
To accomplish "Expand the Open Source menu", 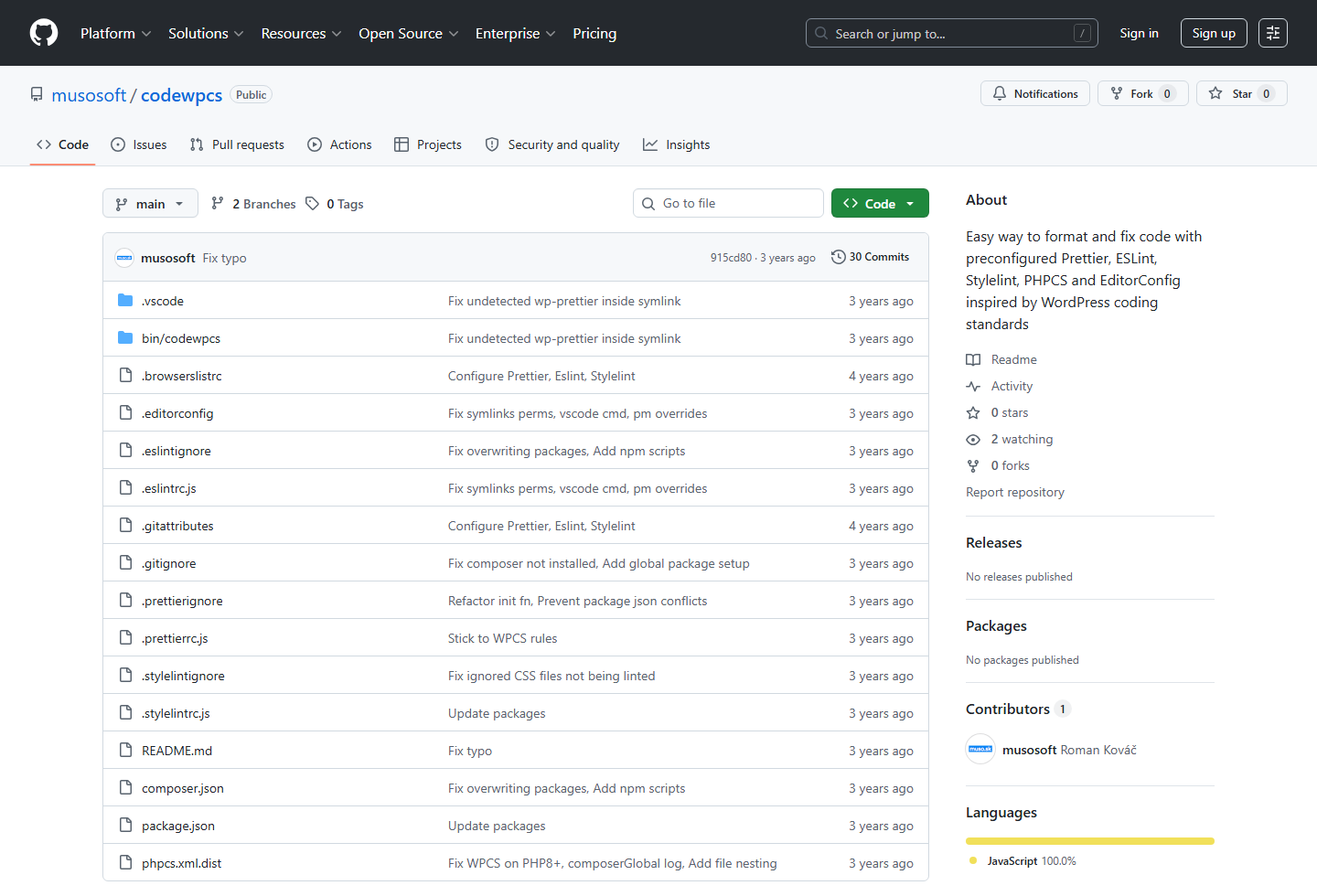I will click(408, 33).
